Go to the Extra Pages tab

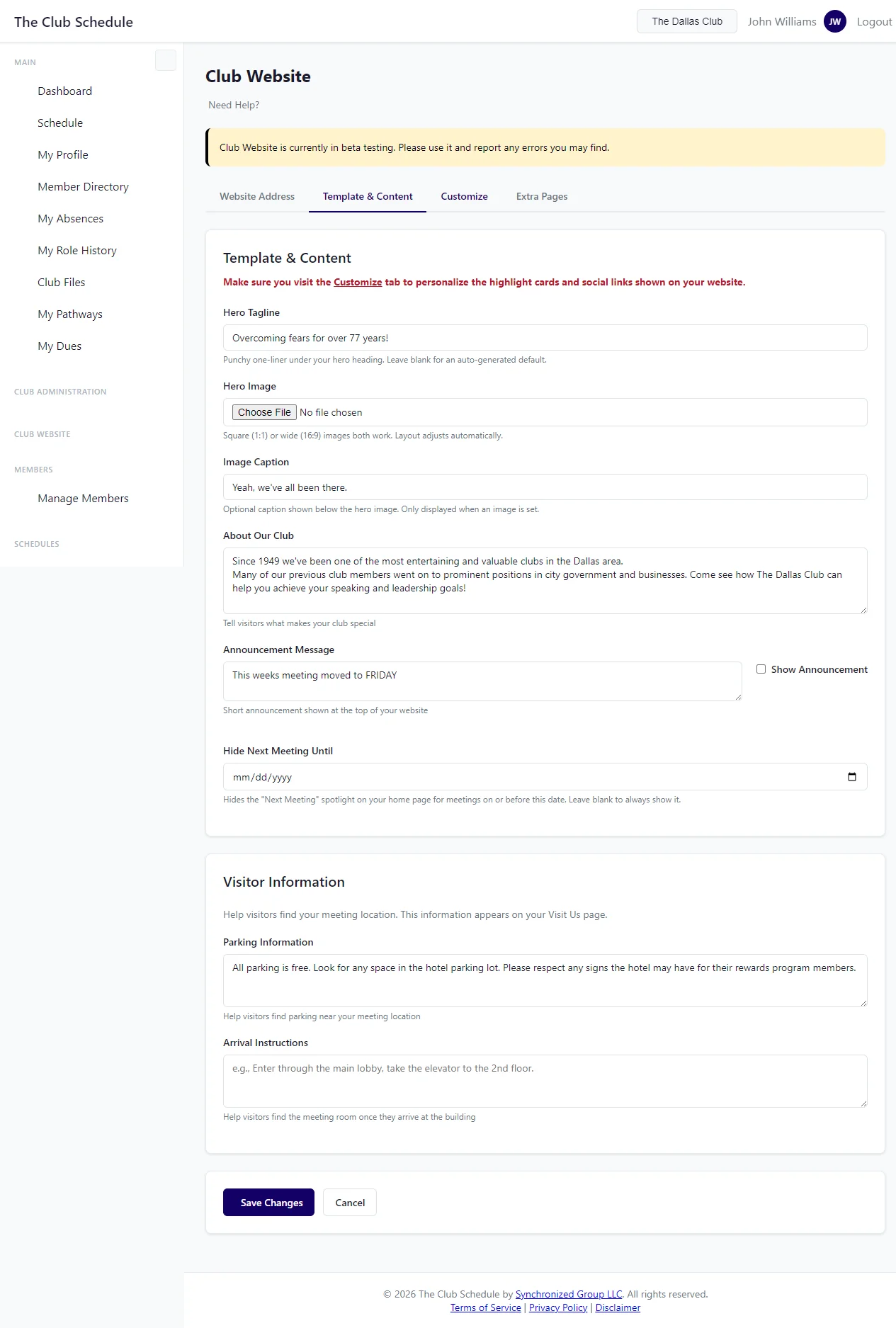542,196
